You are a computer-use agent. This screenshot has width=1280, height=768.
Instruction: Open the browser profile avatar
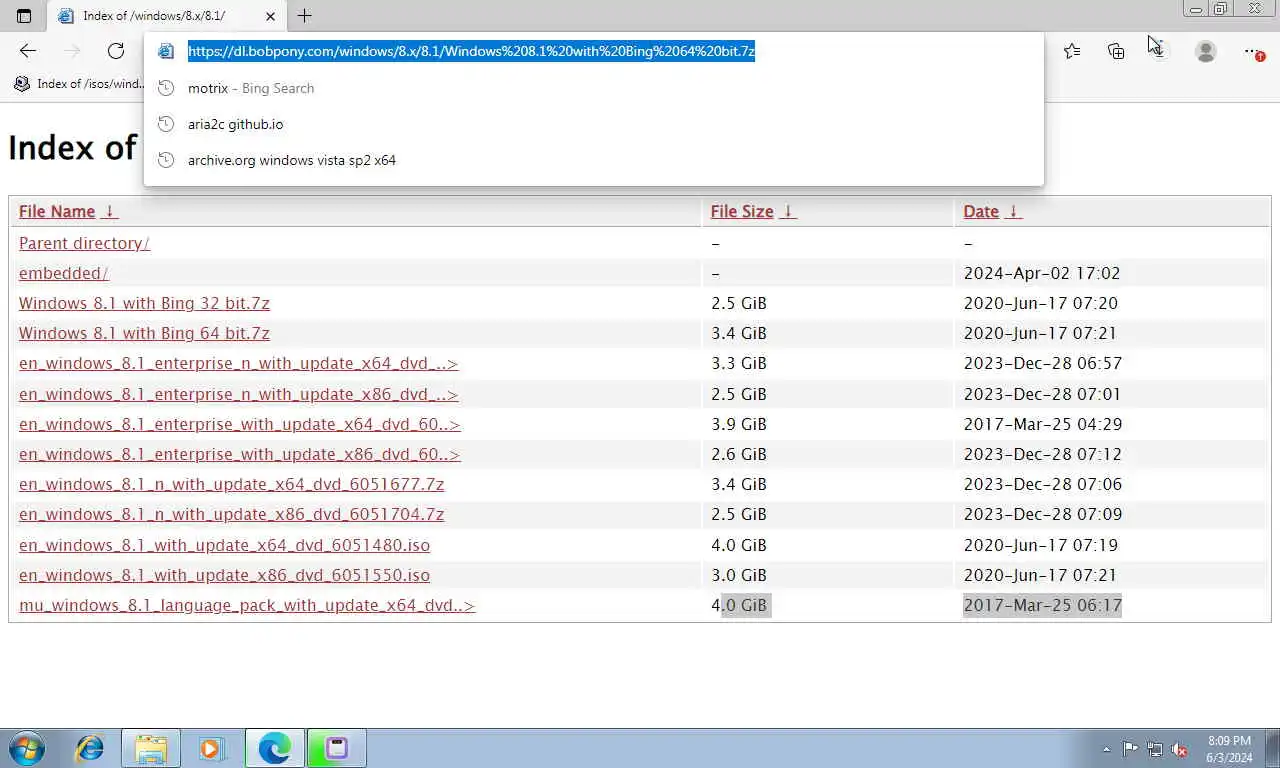pyautogui.click(x=1206, y=51)
